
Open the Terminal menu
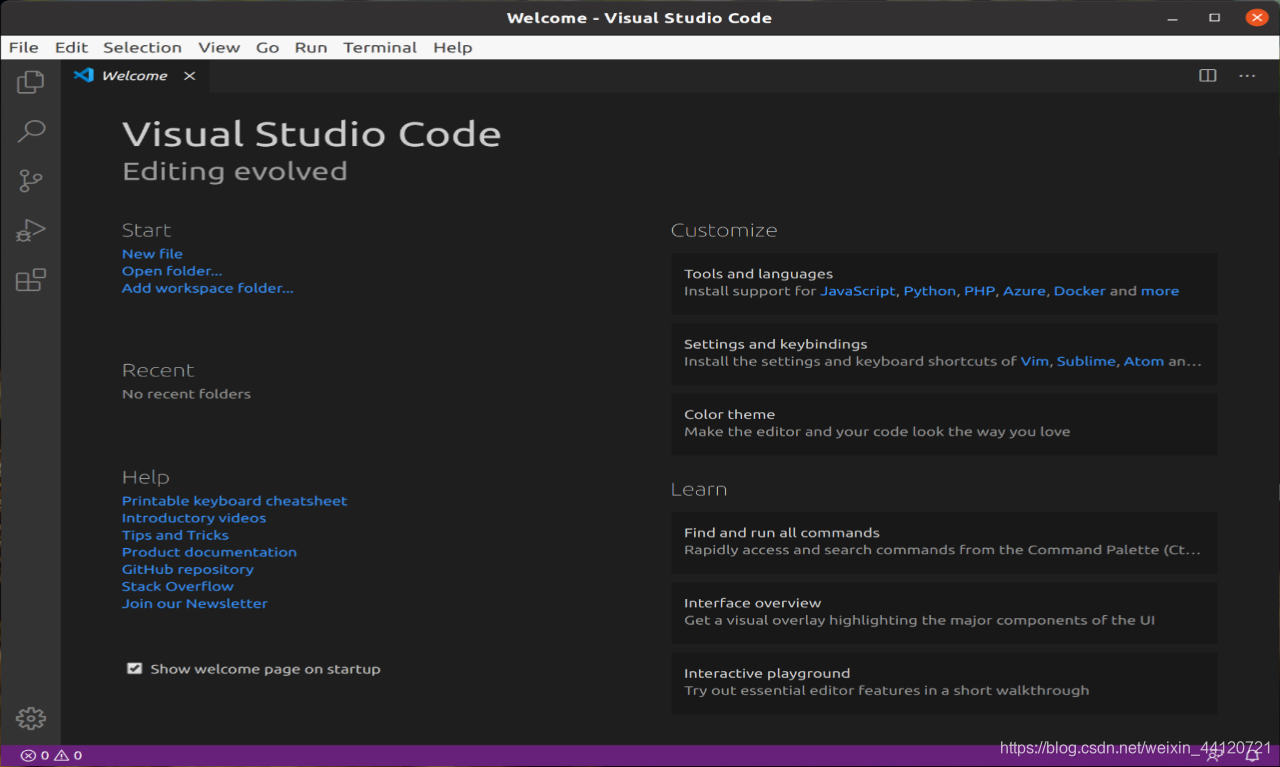380,47
